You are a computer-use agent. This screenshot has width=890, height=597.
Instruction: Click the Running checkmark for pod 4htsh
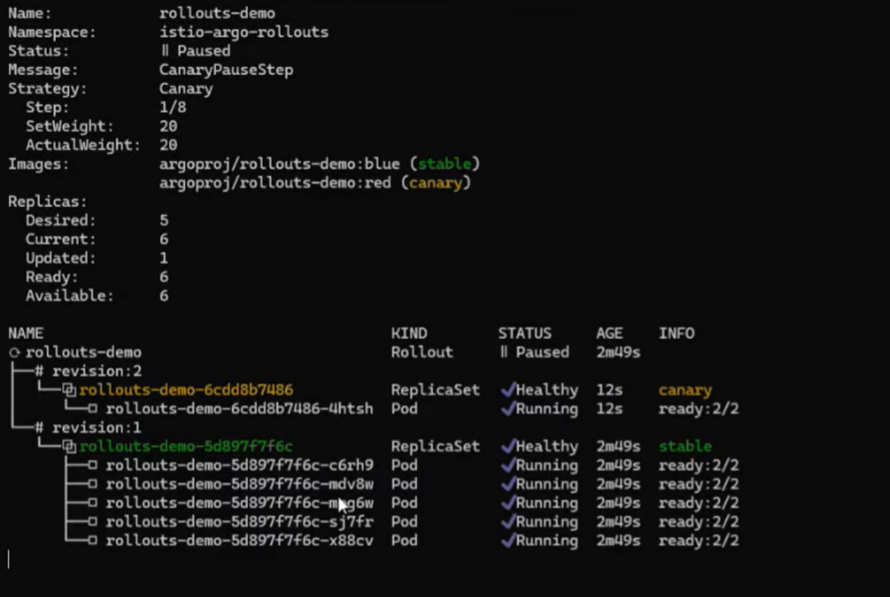tap(507, 408)
